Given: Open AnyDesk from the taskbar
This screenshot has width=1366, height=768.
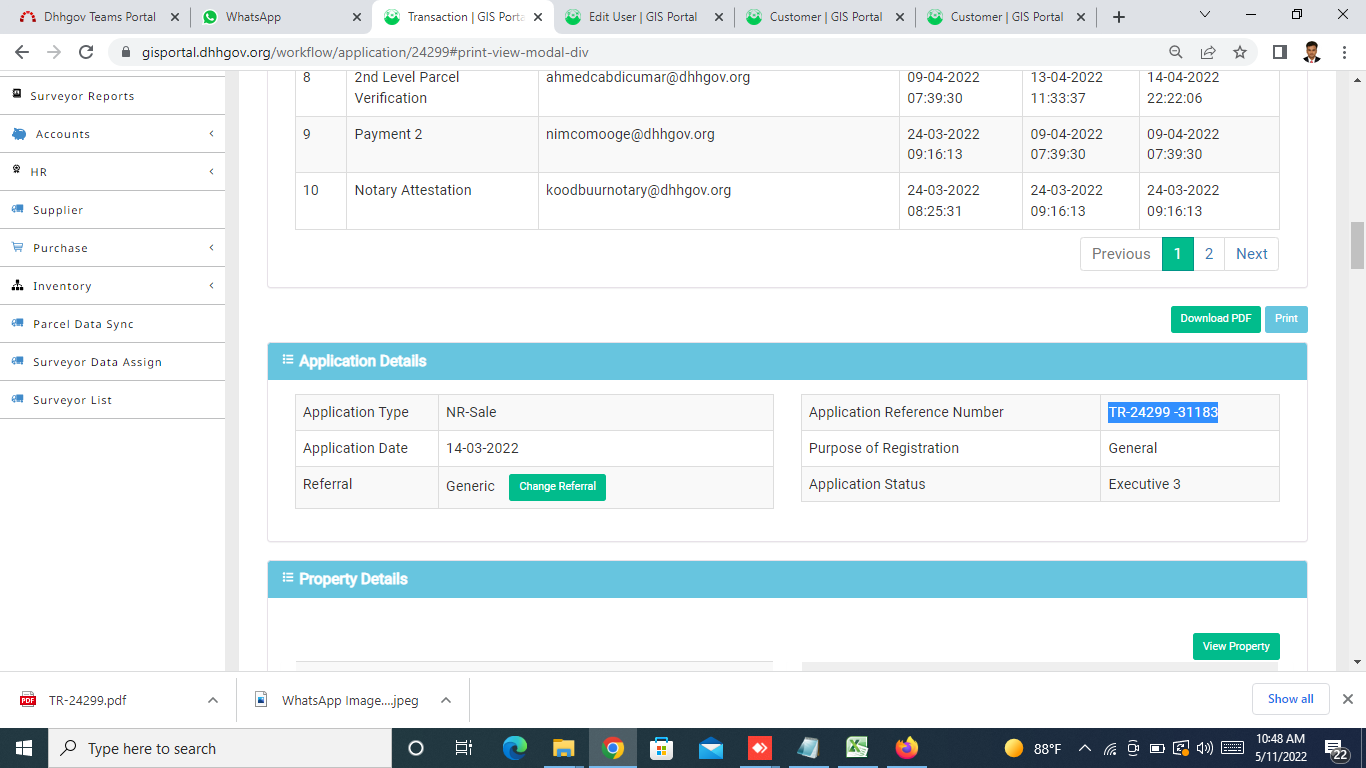Looking at the screenshot, I should [759, 748].
